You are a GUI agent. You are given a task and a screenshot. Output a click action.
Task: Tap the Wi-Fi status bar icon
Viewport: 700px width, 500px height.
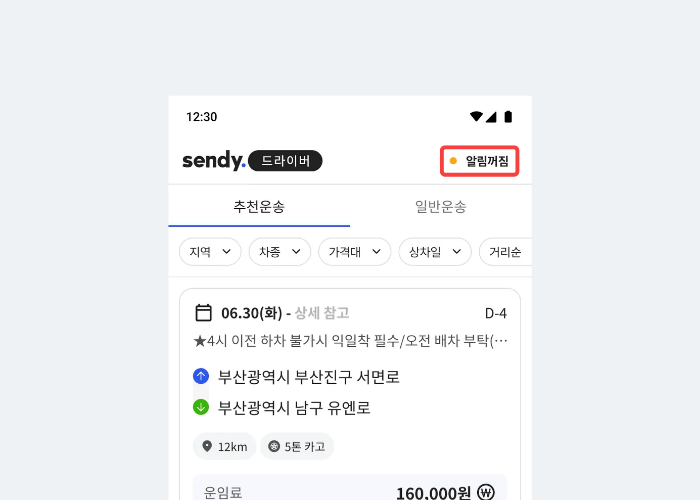click(476, 116)
